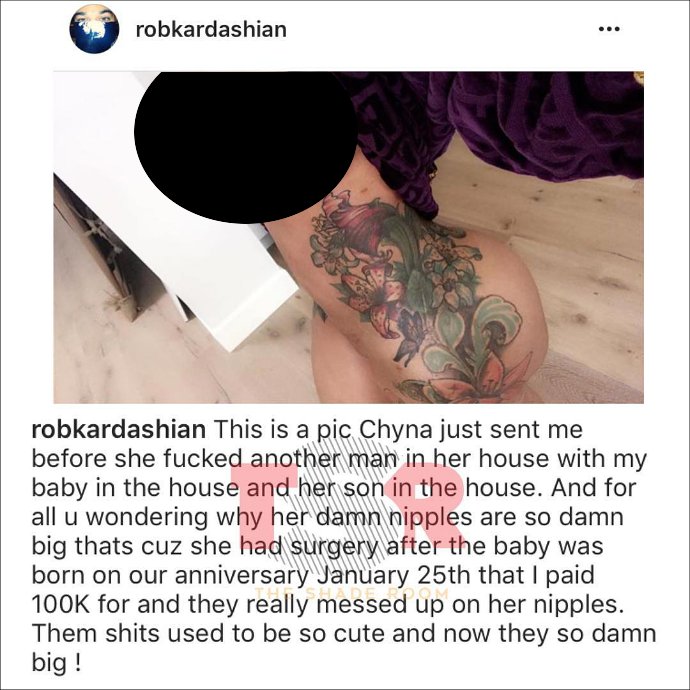This screenshot has width=690, height=690.
Task: Open the posted photo
Action: coord(349,237)
